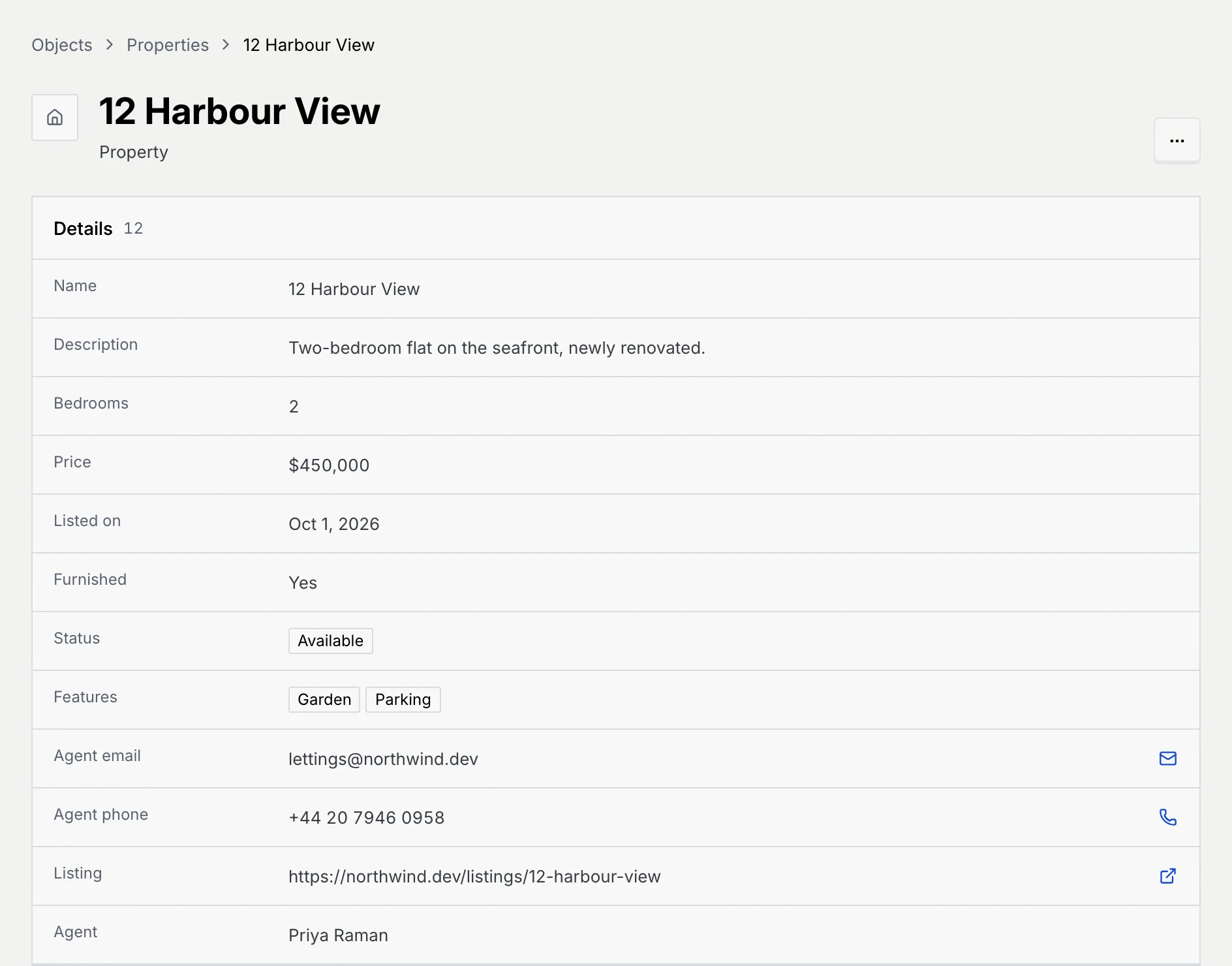This screenshot has width=1232, height=966.
Task: Click the Features field label
Action: pos(85,697)
